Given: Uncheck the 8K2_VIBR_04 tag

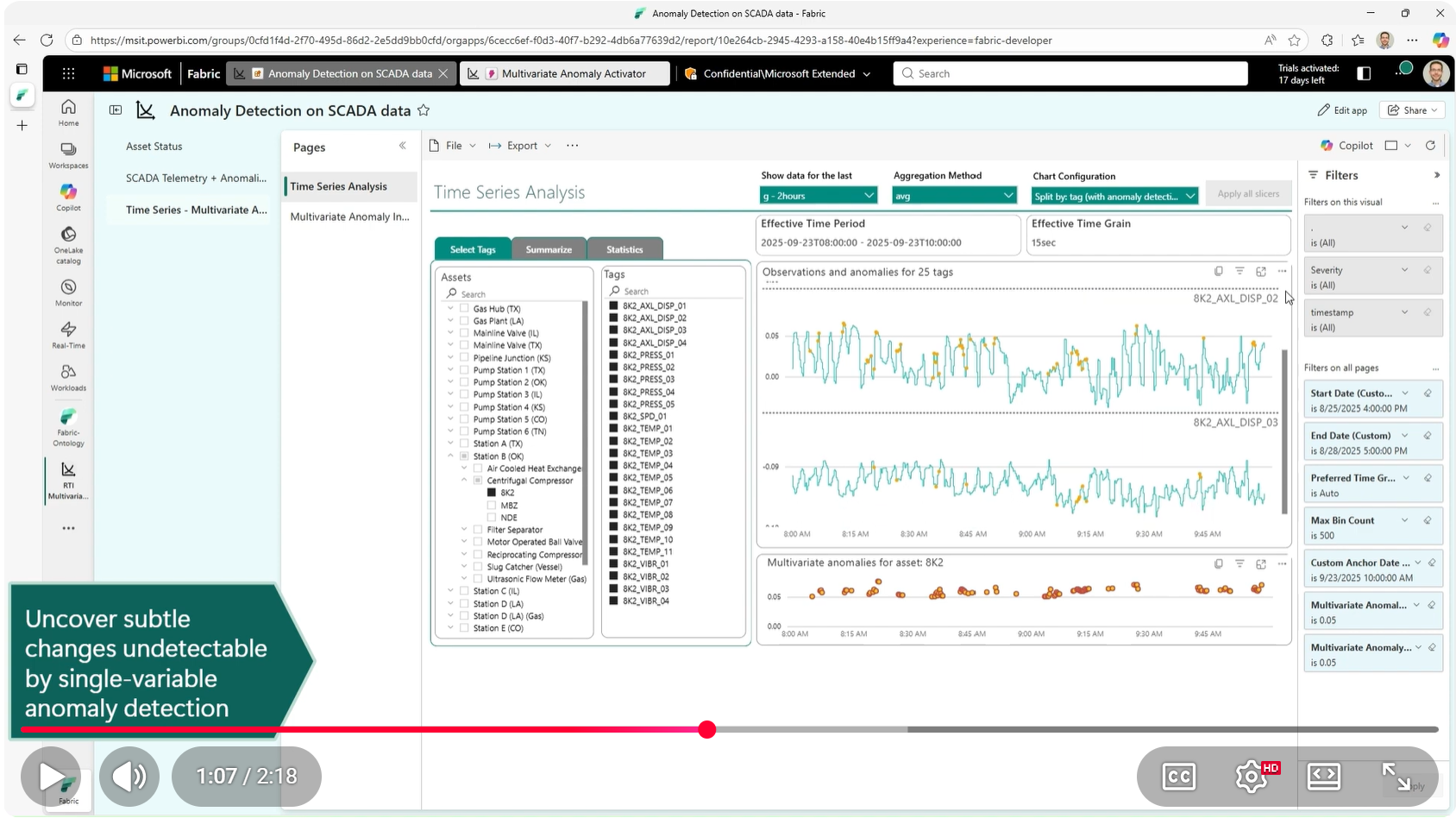Looking at the screenshot, I should click(x=613, y=601).
